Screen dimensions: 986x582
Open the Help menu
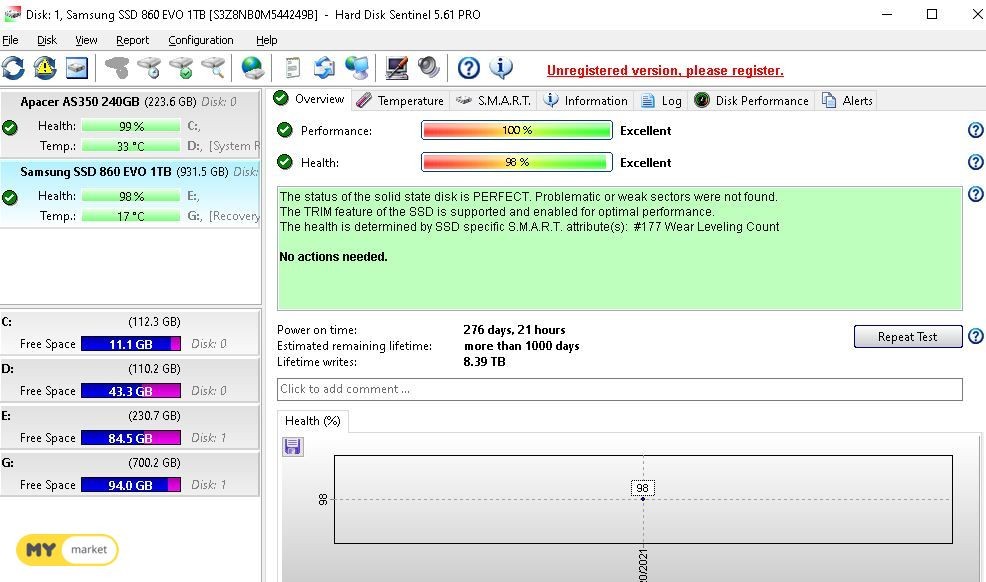coord(267,40)
